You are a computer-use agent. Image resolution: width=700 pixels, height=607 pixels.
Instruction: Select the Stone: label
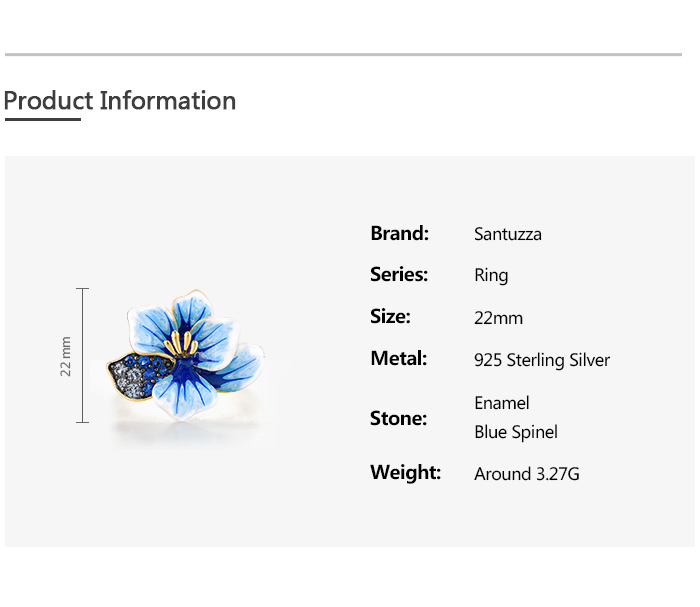pyautogui.click(x=398, y=418)
